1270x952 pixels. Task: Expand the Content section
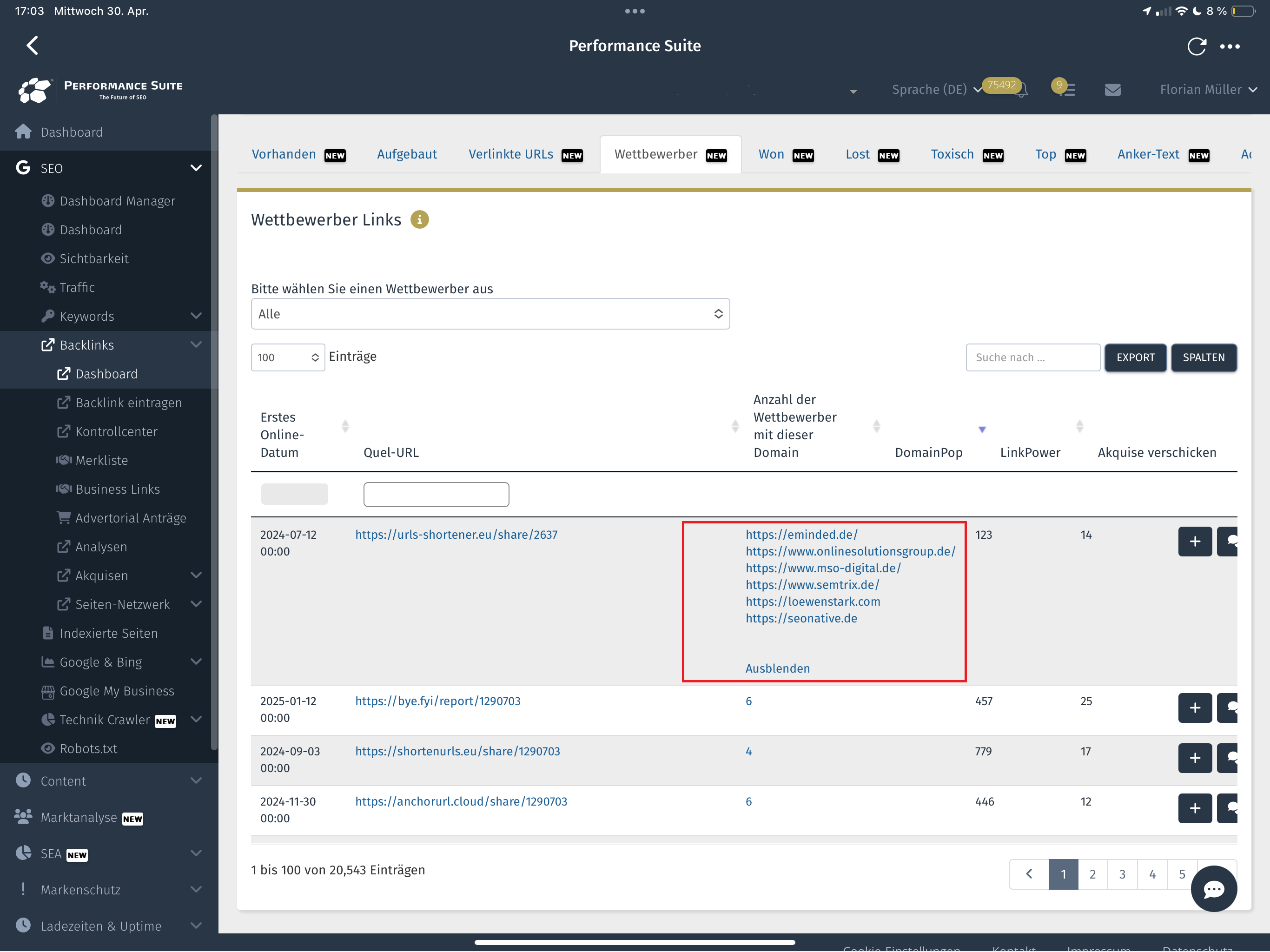(196, 781)
